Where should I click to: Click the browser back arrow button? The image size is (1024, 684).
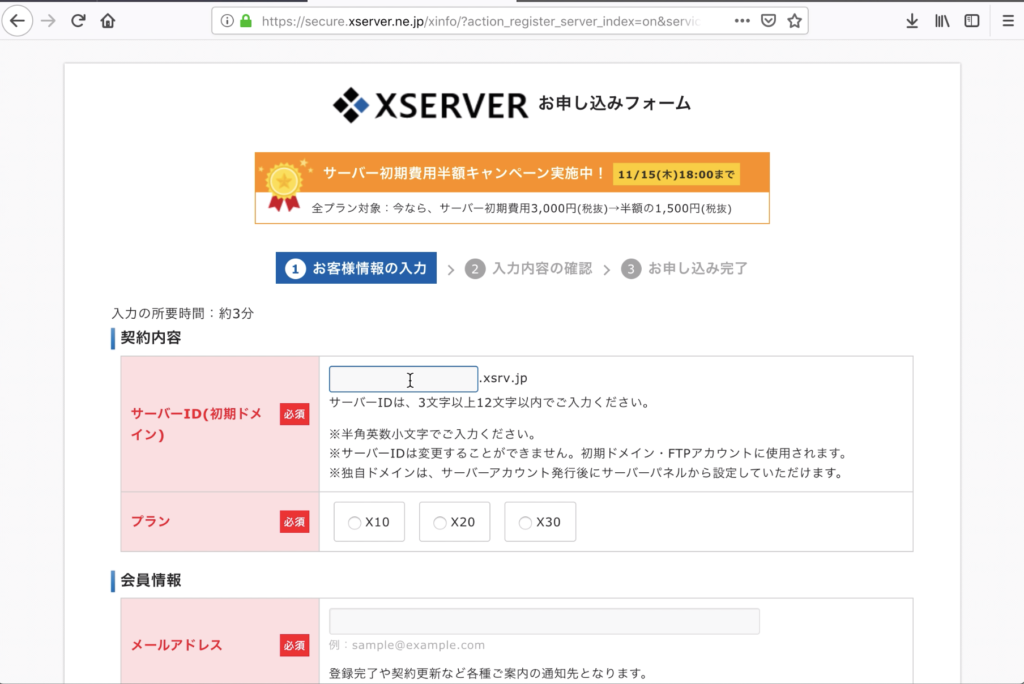pyautogui.click(x=17, y=20)
